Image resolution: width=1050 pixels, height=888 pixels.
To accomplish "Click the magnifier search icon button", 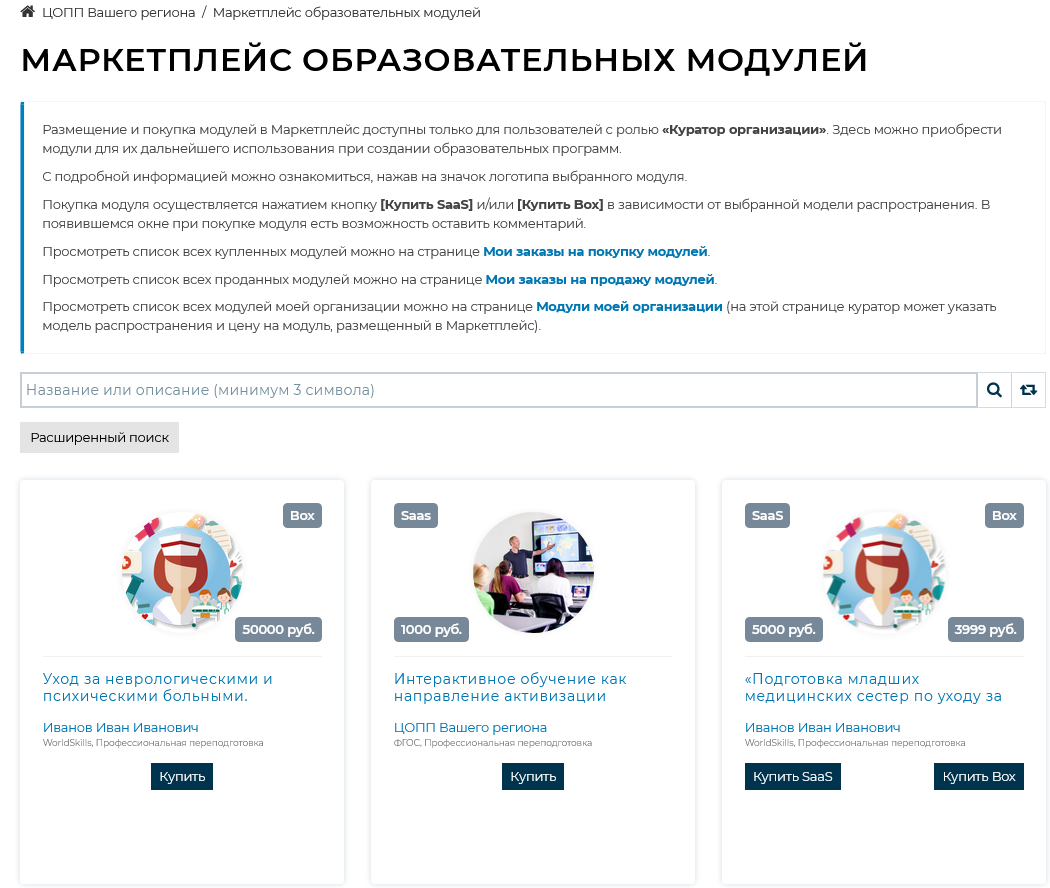I will (994, 390).
